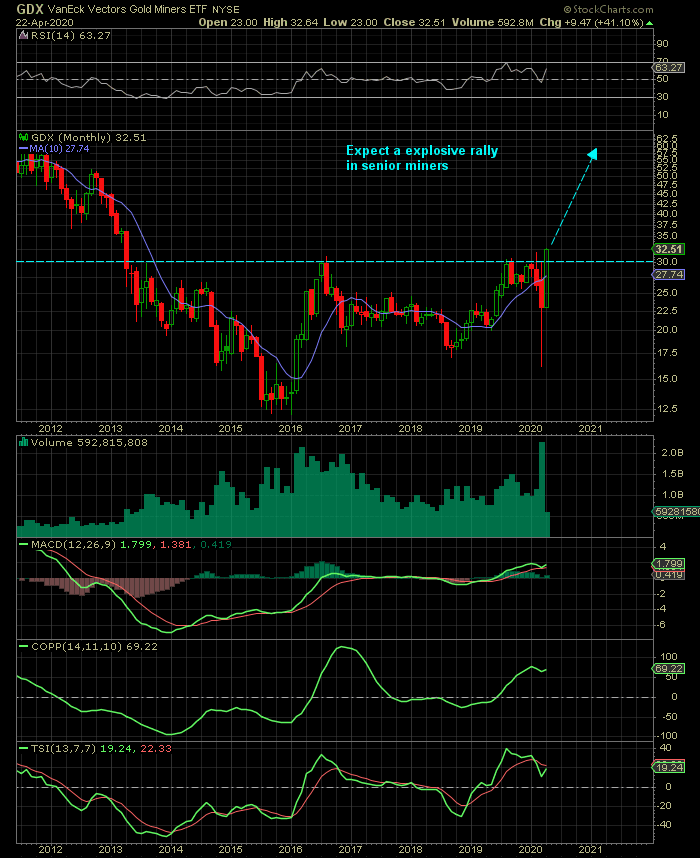Click the 2.0B volume axis label
This screenshot has height=858, width=700.
coord(672,453)
